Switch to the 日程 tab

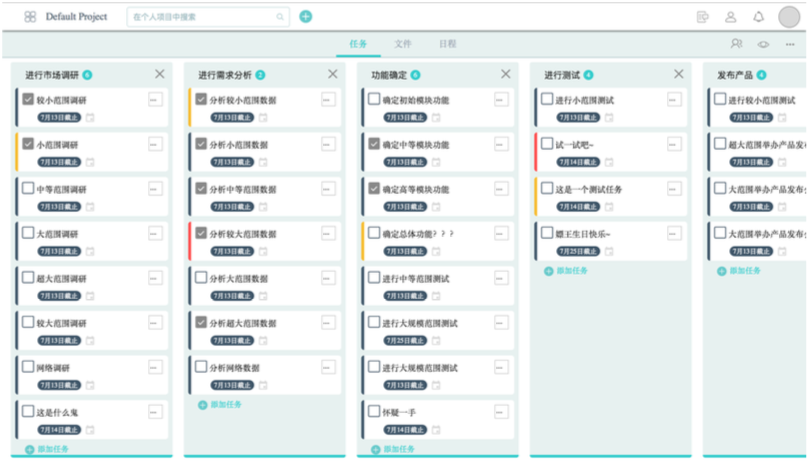448,44
